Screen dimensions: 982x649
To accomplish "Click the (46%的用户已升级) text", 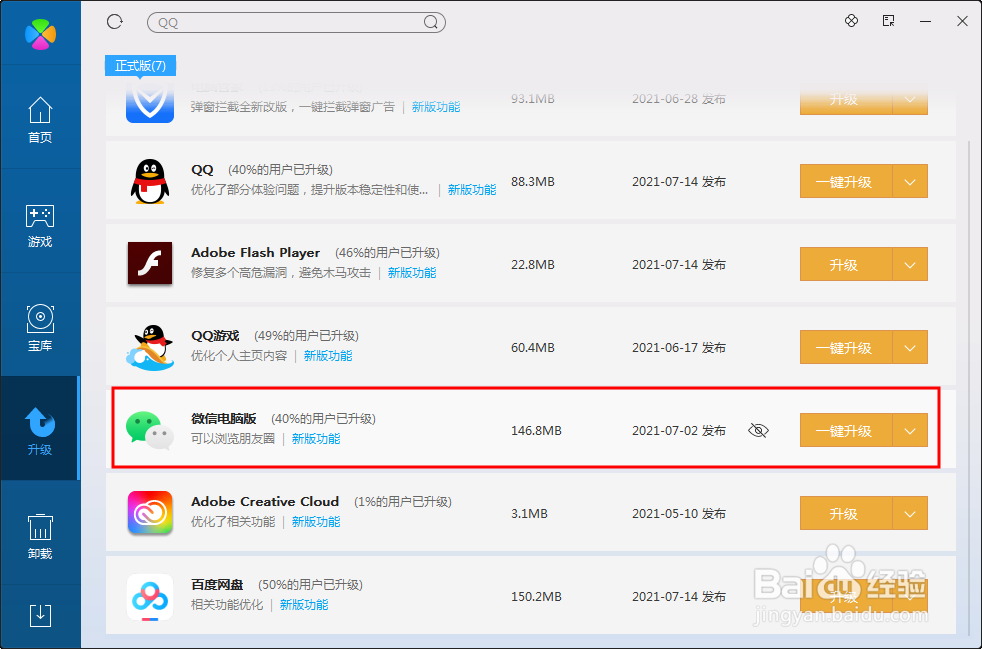I will 387,252.
